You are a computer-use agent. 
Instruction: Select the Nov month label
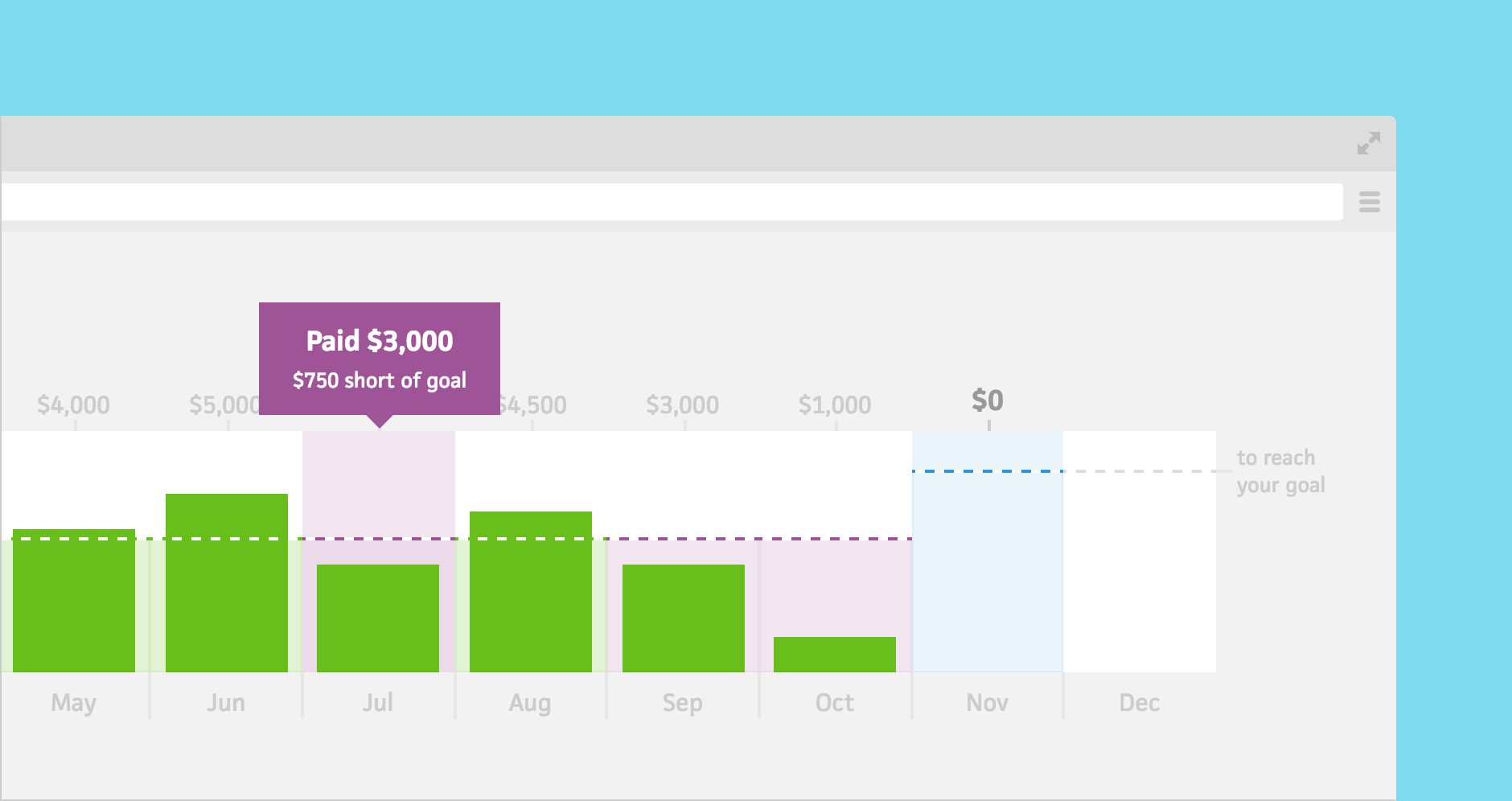[986, 702]
